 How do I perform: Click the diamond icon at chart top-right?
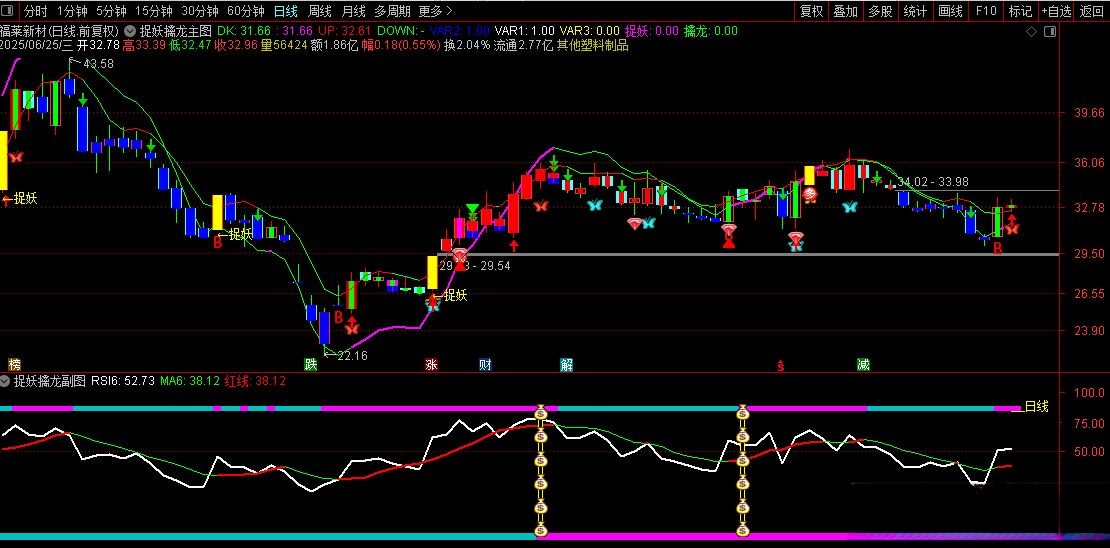click(x=1031, y=31)
